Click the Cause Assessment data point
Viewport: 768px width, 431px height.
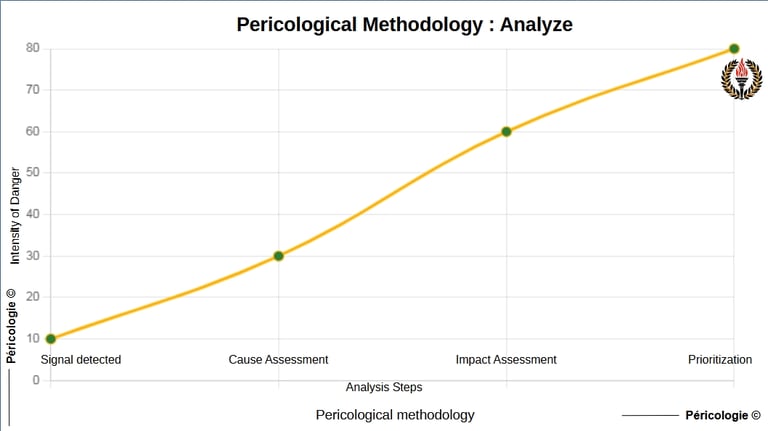[278, 256]
